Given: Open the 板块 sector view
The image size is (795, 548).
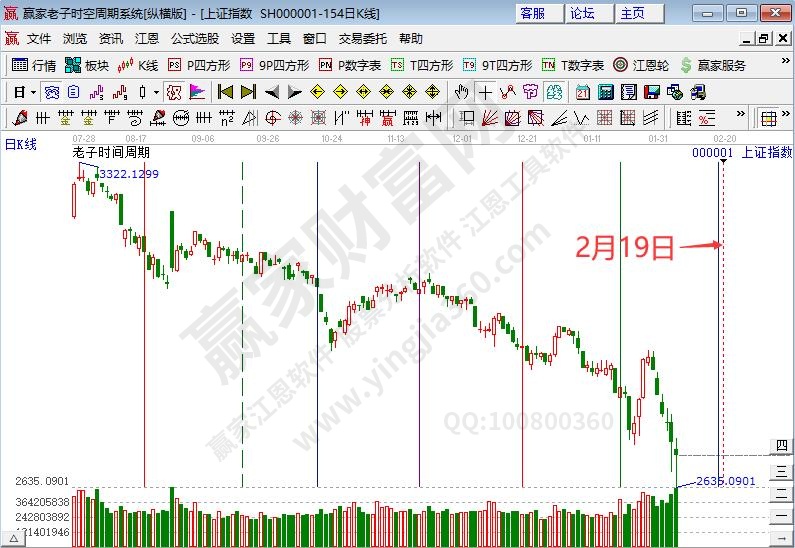Looking at the screenshot, I should coord(87,65).
